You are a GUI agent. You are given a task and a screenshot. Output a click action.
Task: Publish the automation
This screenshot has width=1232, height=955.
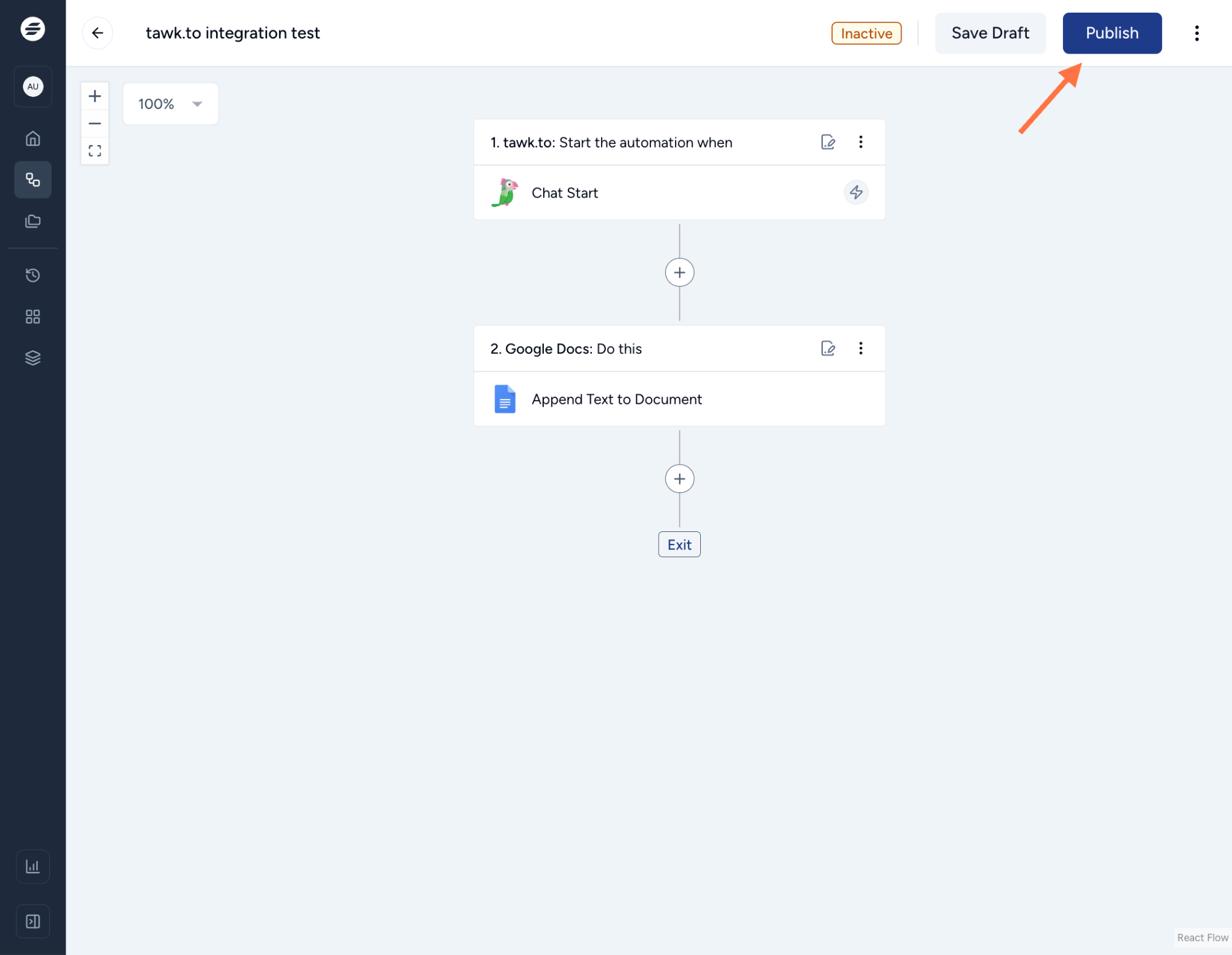(1111, 33)
